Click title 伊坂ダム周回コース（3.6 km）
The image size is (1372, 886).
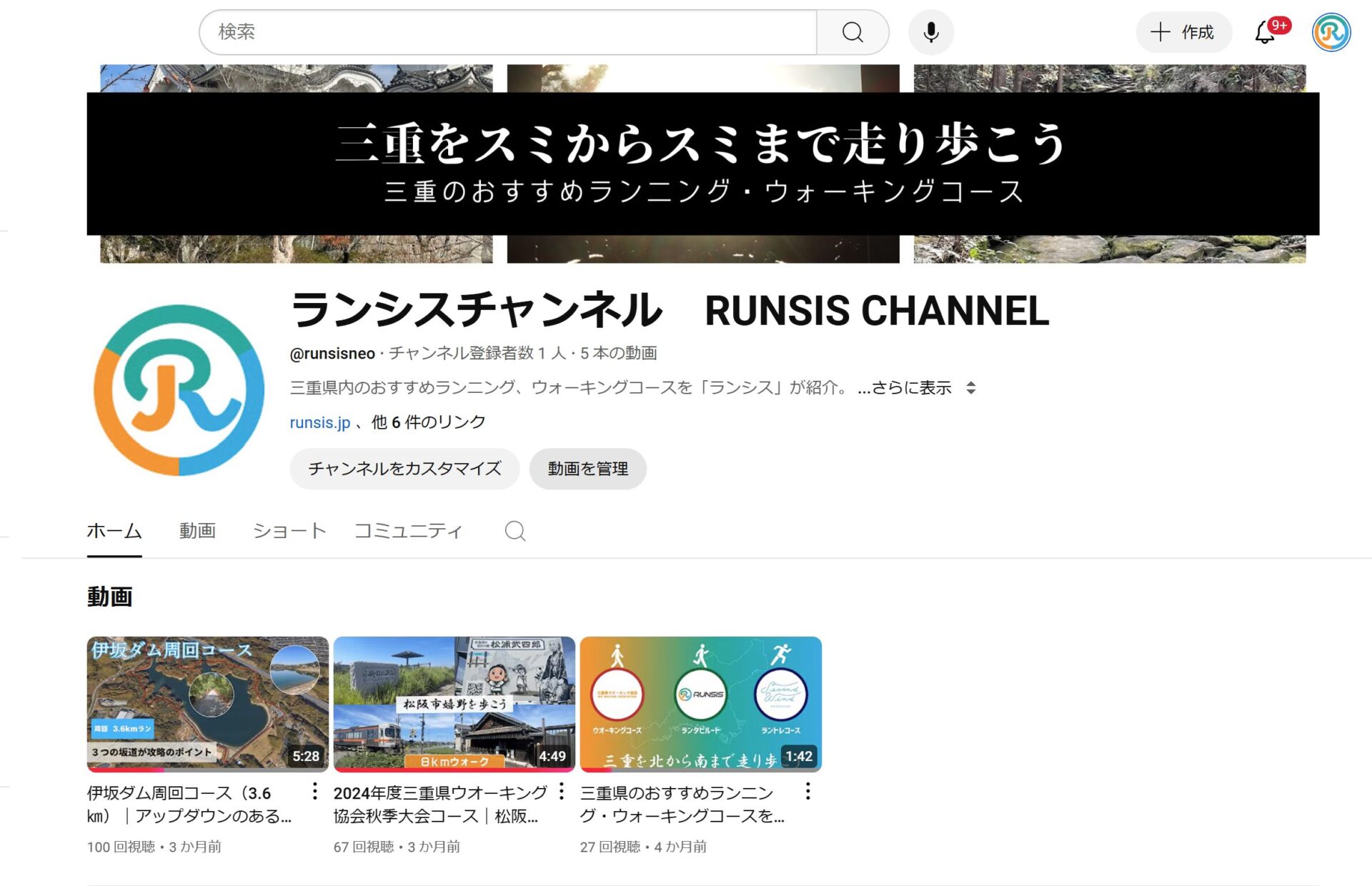pos(189,805)
